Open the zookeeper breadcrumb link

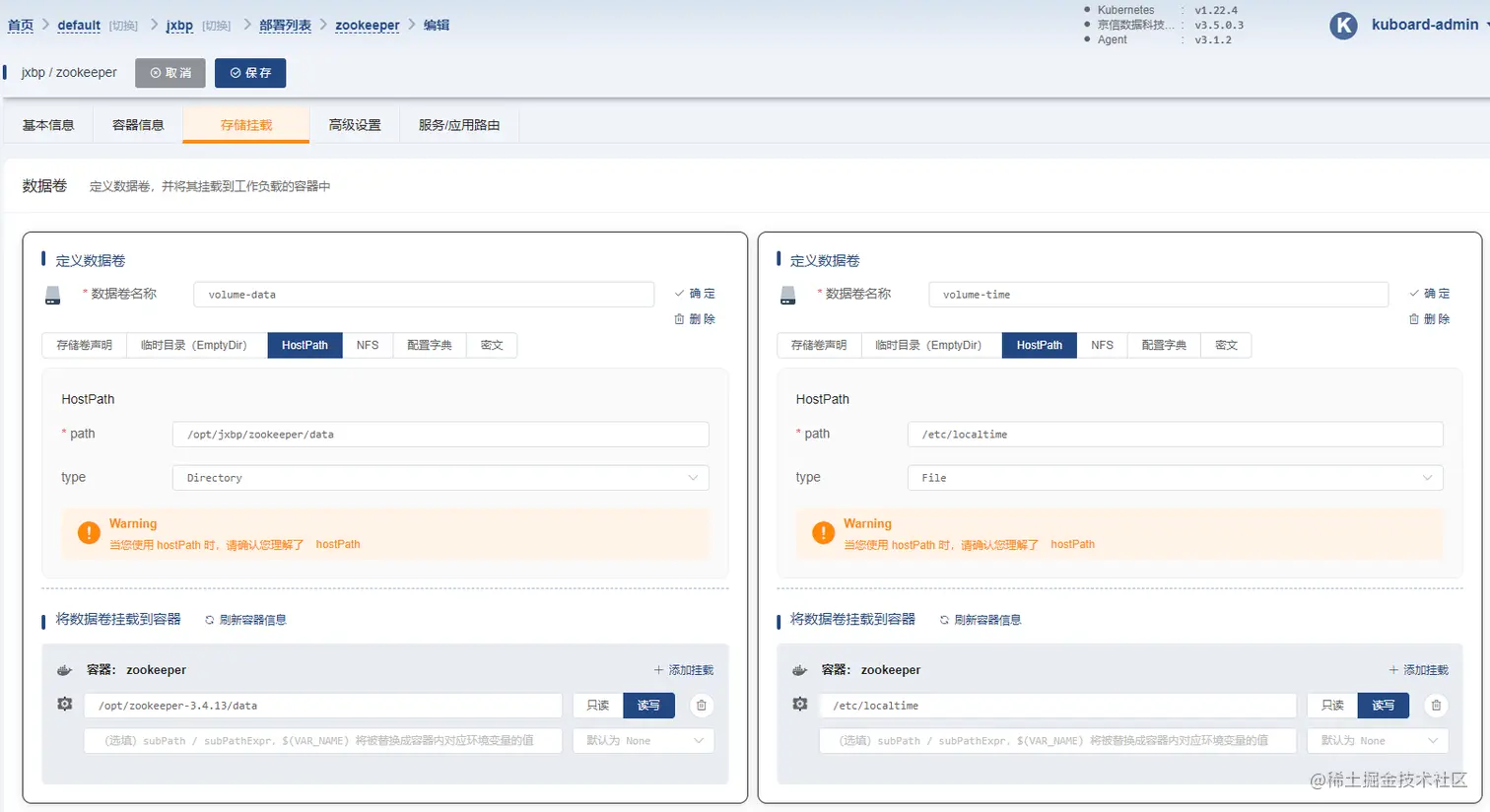click(368, 26)
